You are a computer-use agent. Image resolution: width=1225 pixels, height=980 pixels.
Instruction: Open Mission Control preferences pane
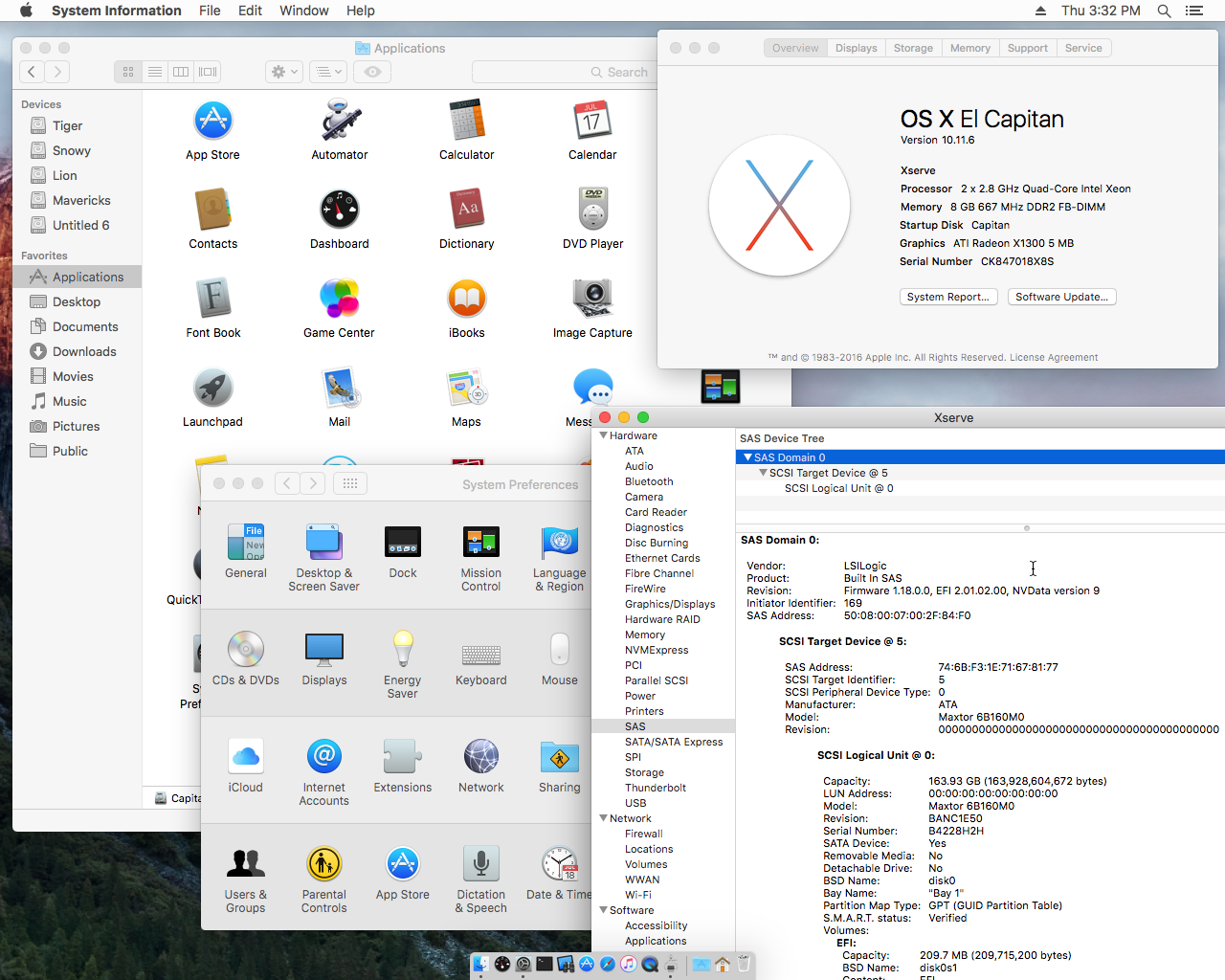481,542
